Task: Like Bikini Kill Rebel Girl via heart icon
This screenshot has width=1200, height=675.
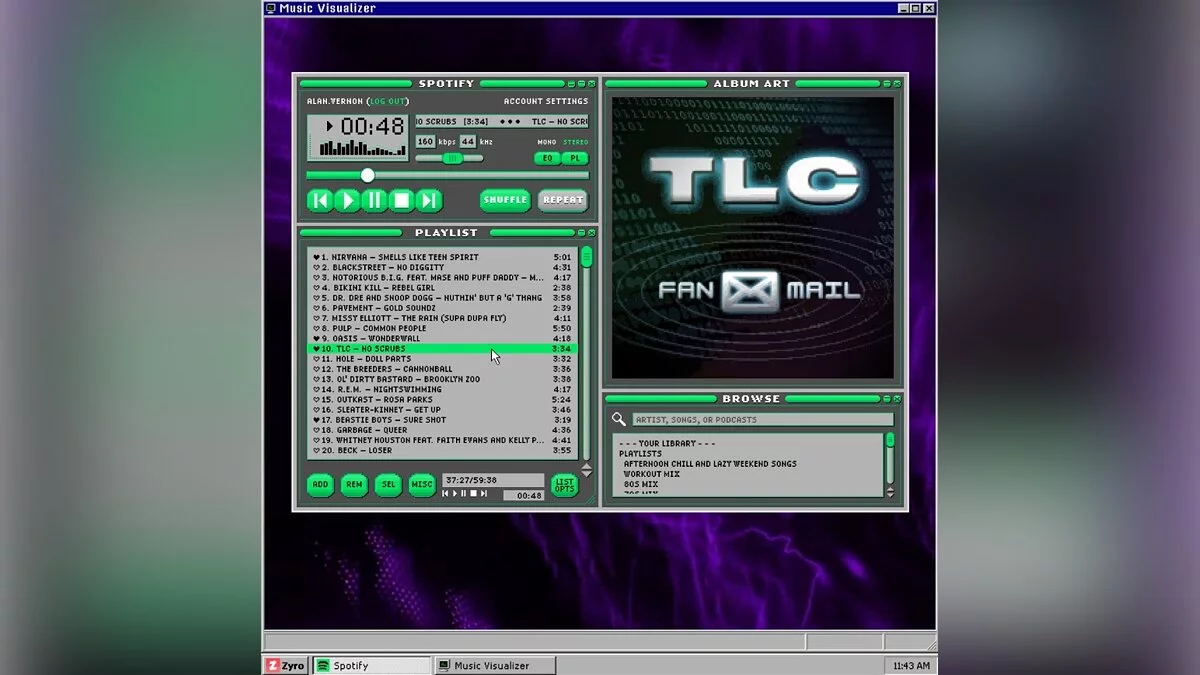Action: (x=316, y=288)
